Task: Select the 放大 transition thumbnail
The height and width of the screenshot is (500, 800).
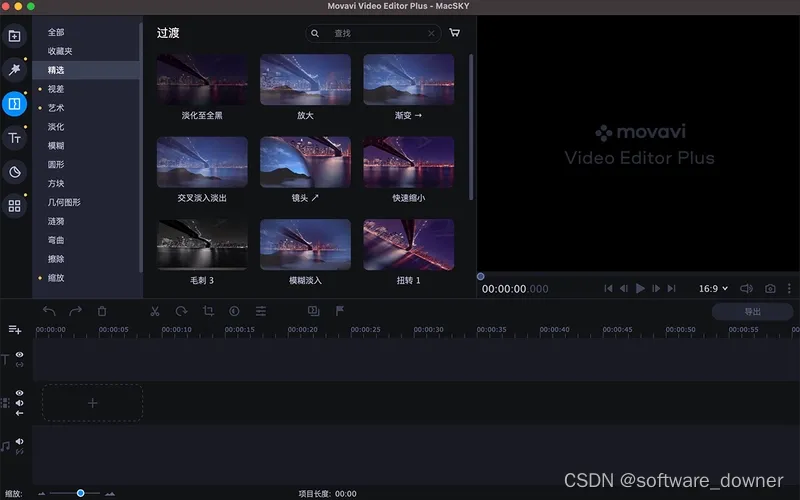Action: click(x=305, y=80)
